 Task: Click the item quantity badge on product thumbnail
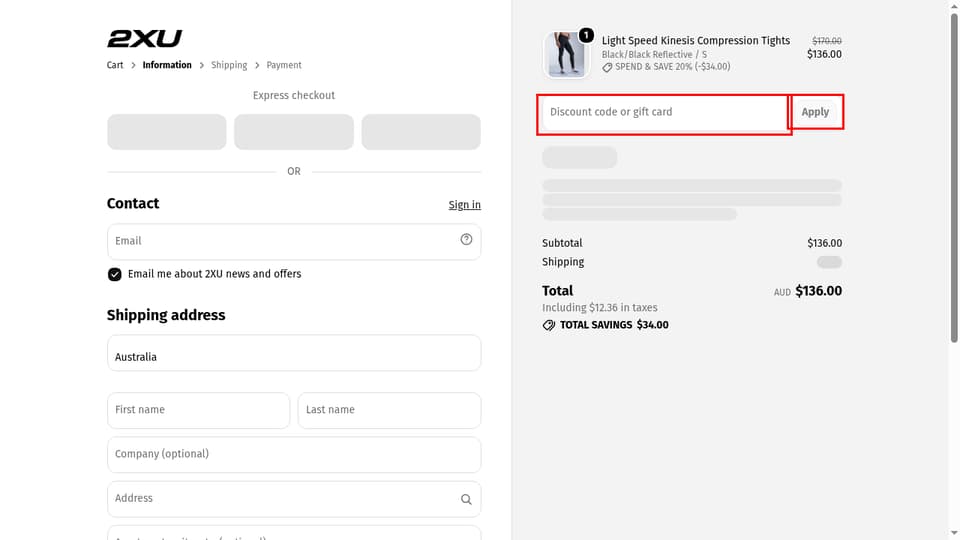click(586, 35)
